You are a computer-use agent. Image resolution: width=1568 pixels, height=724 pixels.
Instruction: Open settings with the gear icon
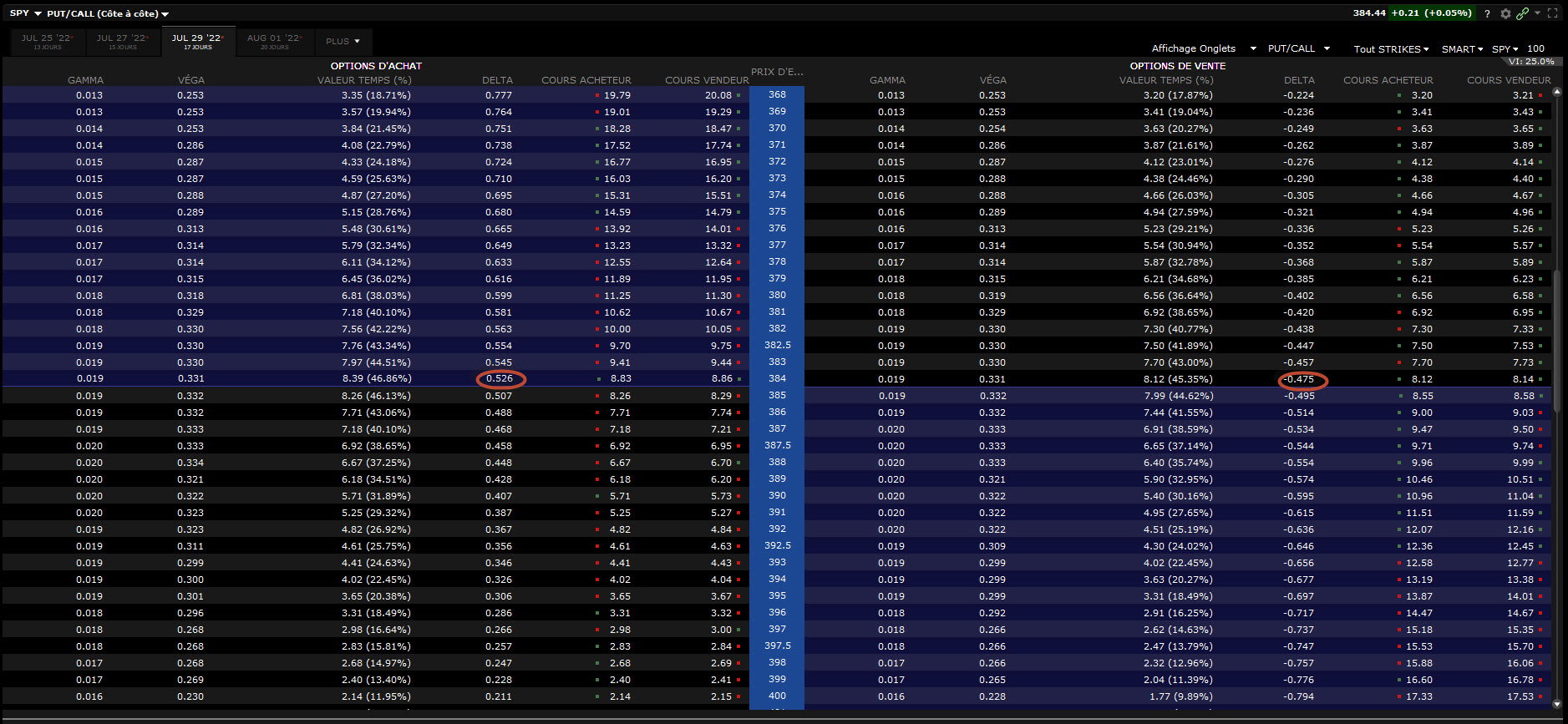(x=1505, y=13)
